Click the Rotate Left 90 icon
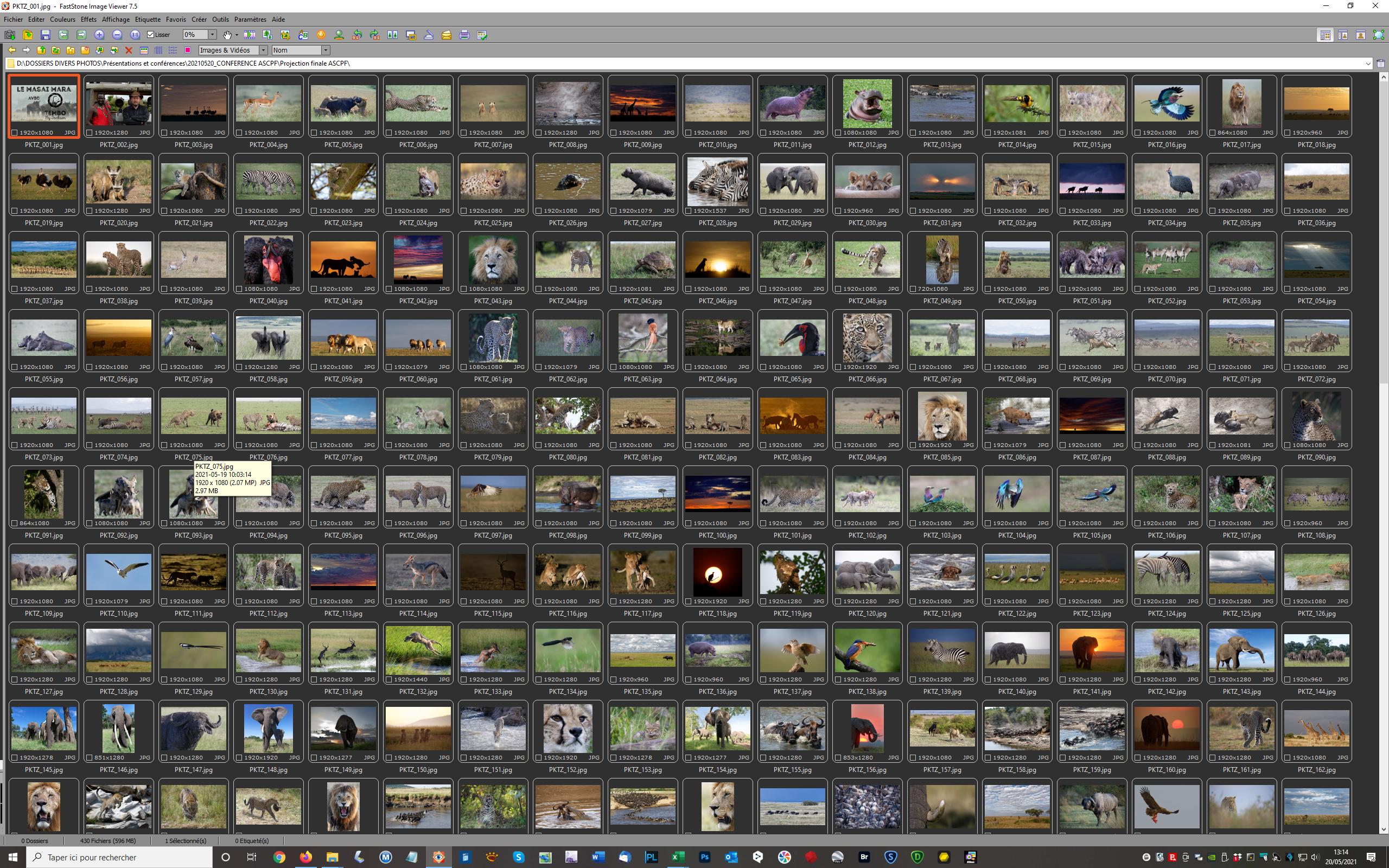The image size is (1389, 868). click(x=357, y=35)
